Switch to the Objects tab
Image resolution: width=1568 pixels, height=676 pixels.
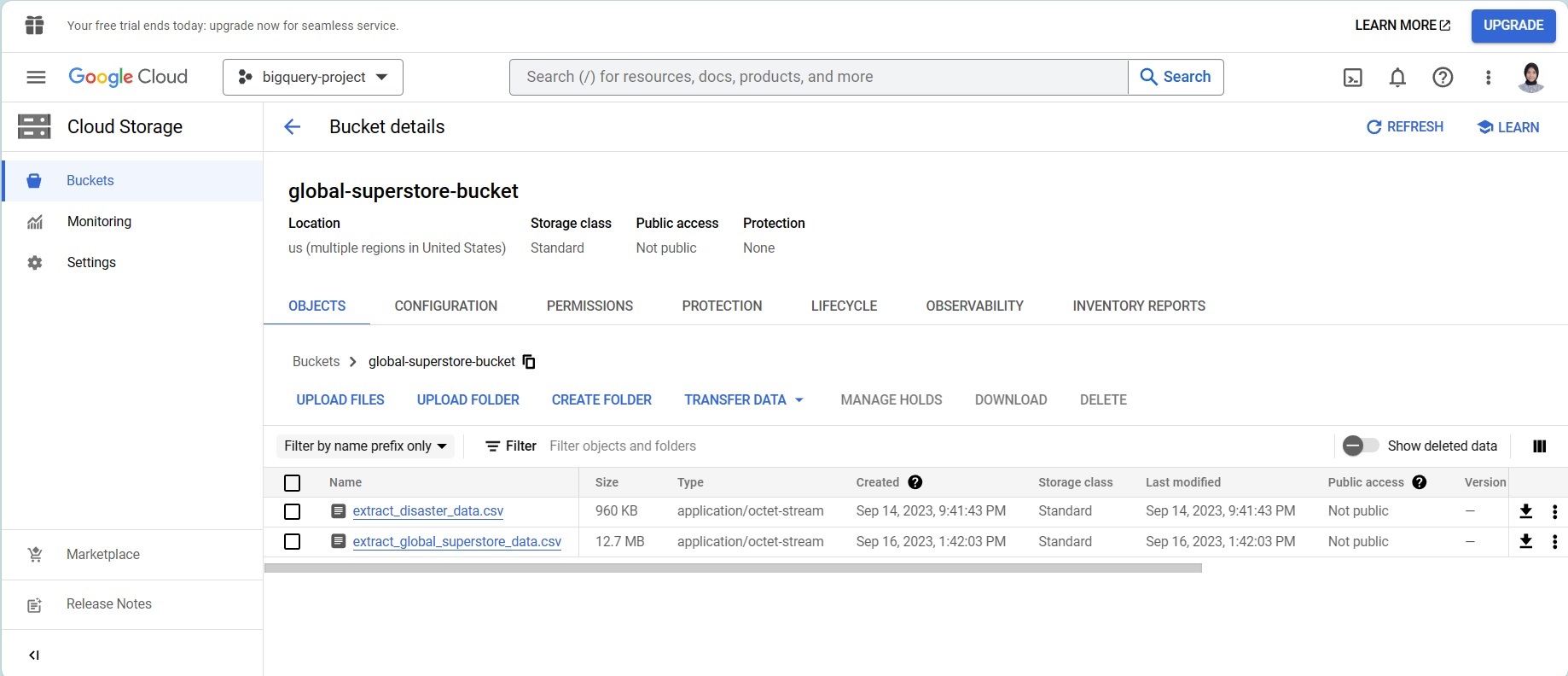click(317, 306)
